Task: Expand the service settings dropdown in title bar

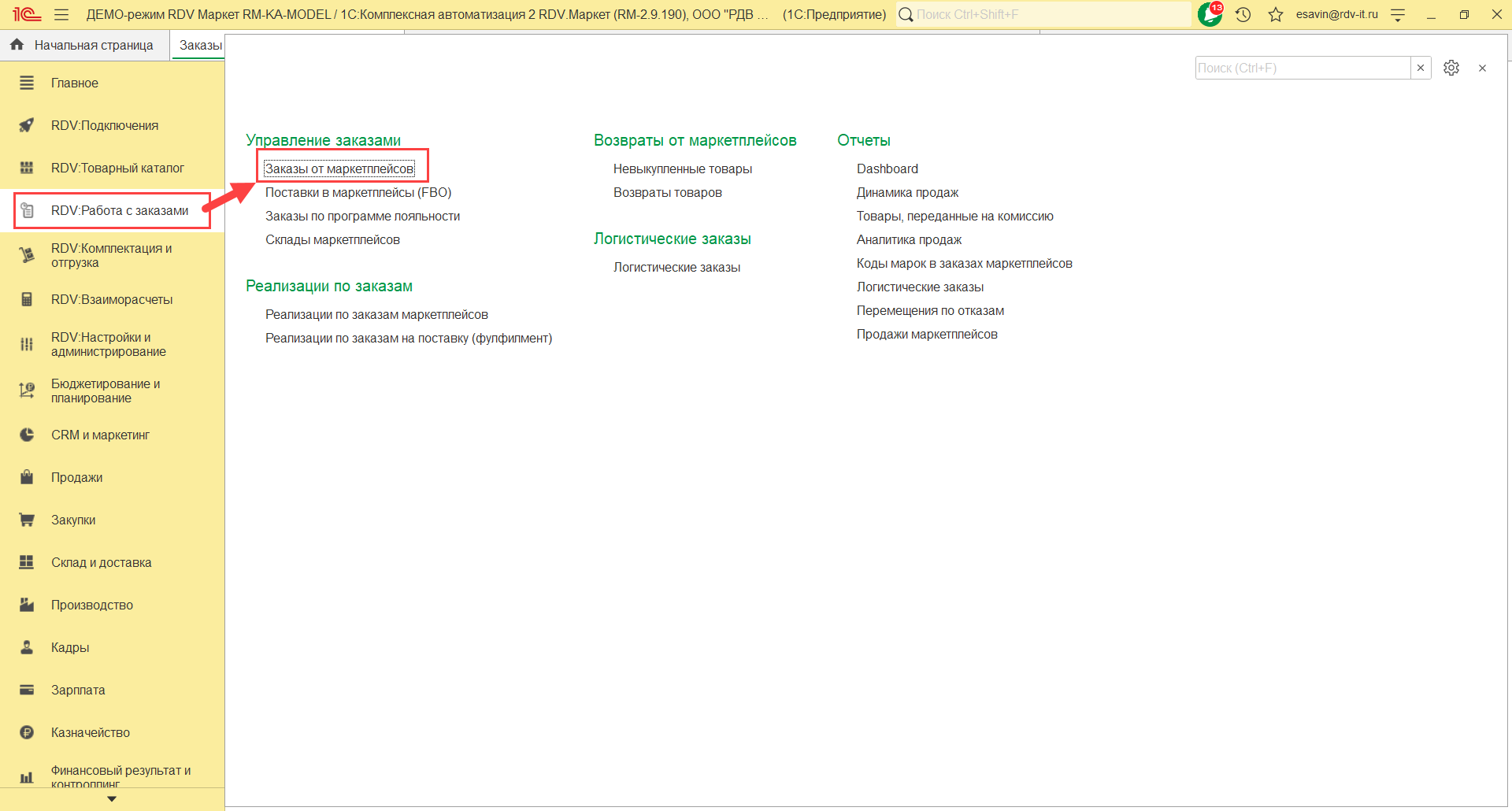Action: click(x=1398, y=15)
